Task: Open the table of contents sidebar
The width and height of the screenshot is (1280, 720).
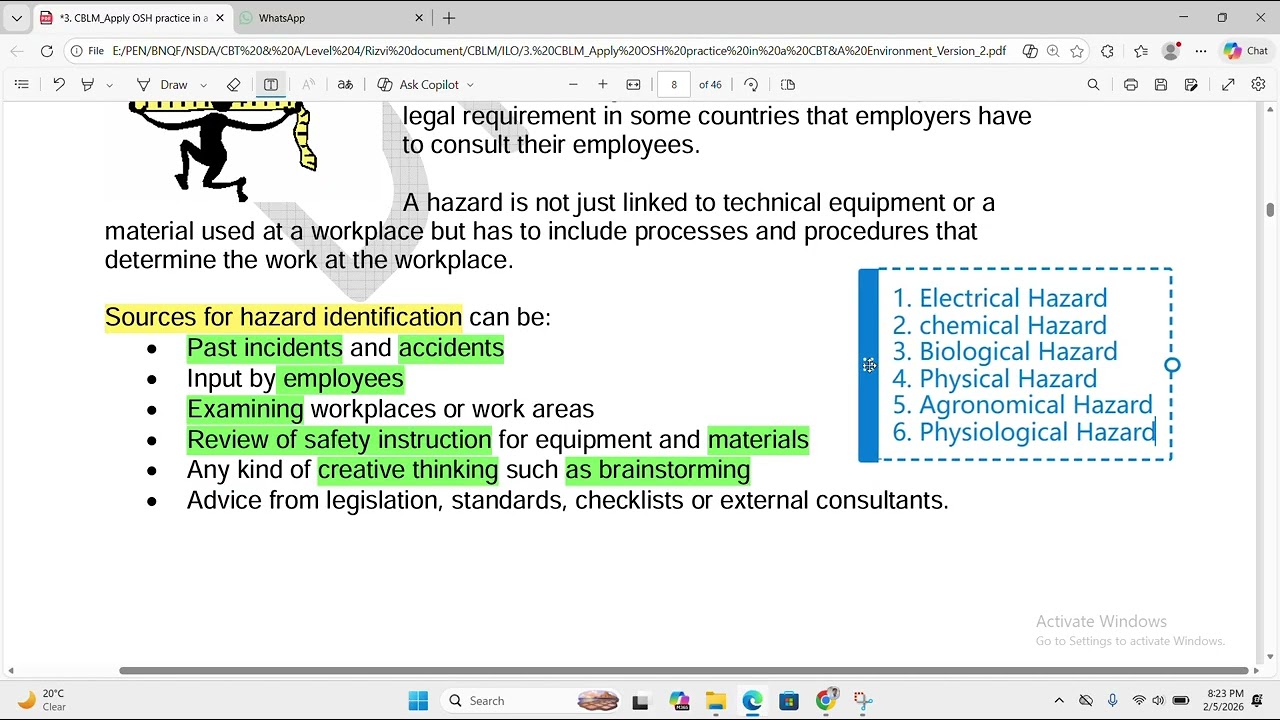Action: (21, 85)
